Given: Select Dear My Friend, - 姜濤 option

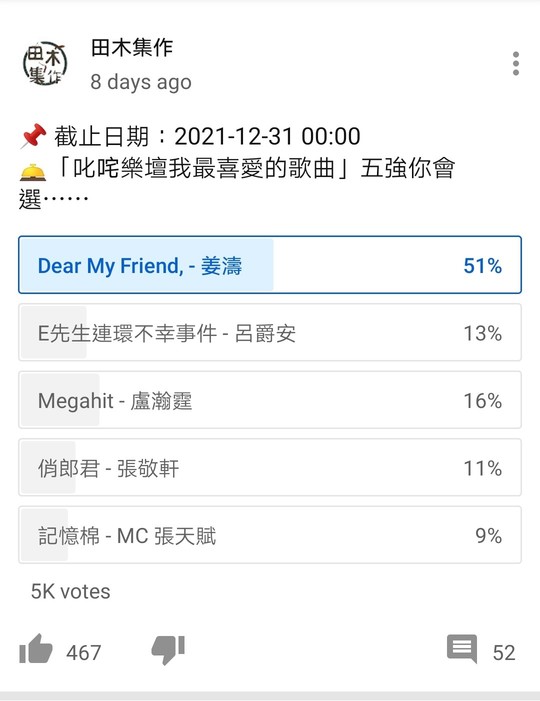Looking at the screenshot, I should [270, 265].
